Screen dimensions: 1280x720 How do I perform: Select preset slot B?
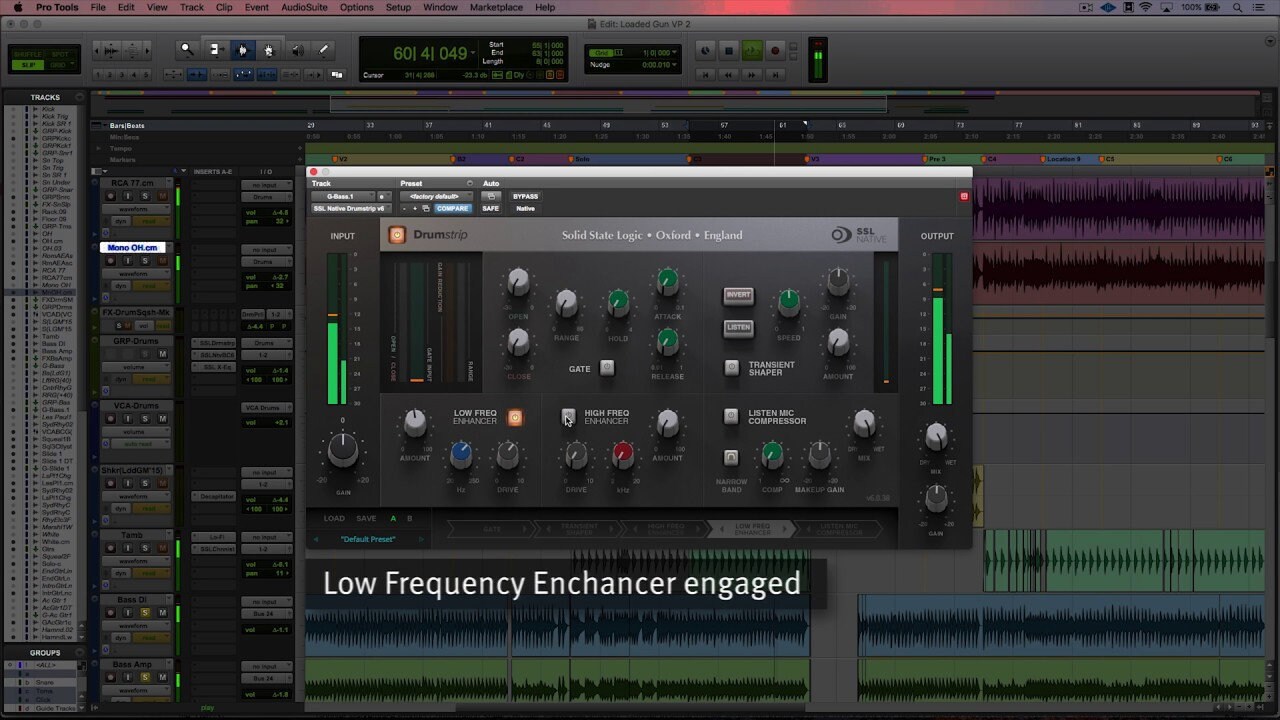click(x=409, y=519)
